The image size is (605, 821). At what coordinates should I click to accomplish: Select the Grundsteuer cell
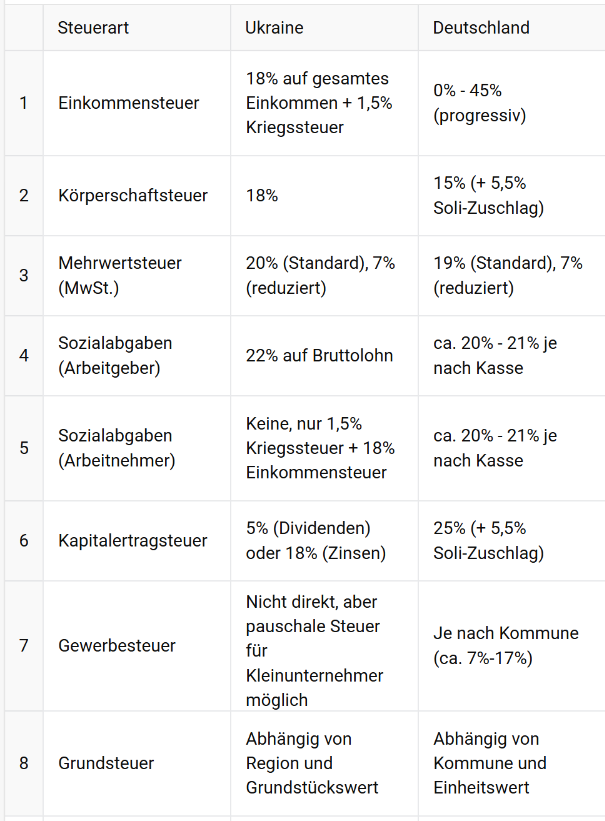click(x=106, y=763)
